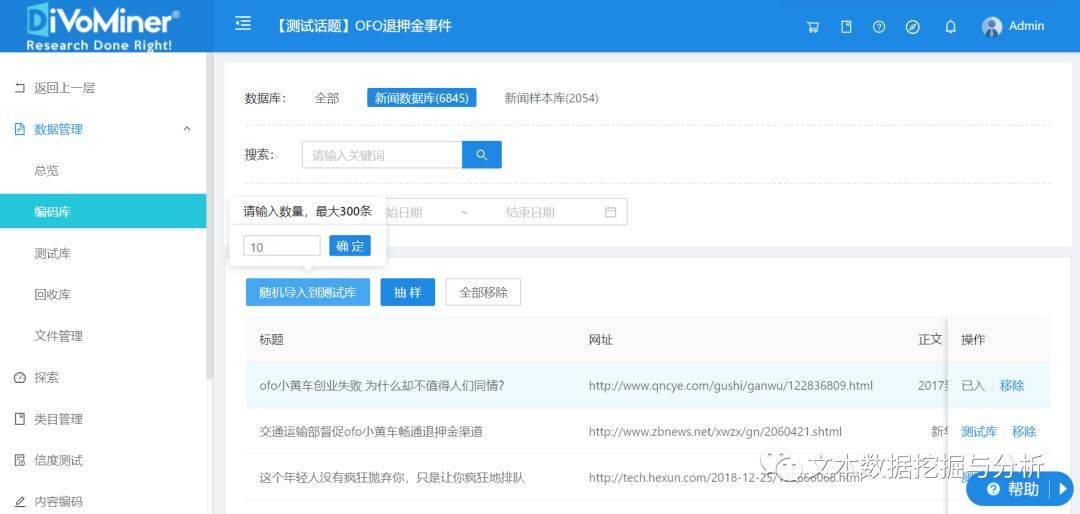Click the DiVoMiner logo
The width and height of the screenshot is (1080, 514).
pyautogui.click(x=103, y=26)
